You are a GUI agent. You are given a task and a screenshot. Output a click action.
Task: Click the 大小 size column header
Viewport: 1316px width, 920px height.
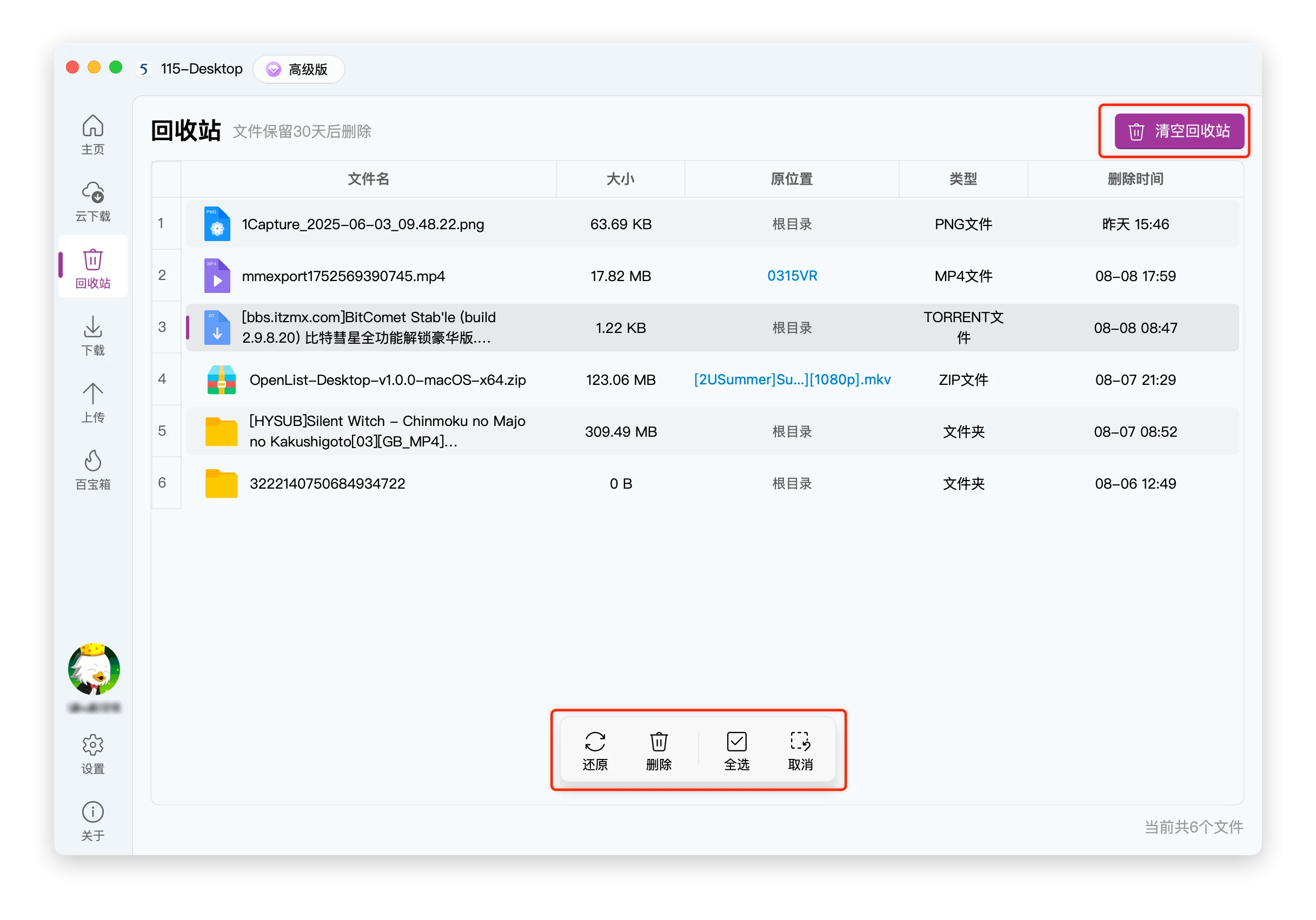(620, 179)
